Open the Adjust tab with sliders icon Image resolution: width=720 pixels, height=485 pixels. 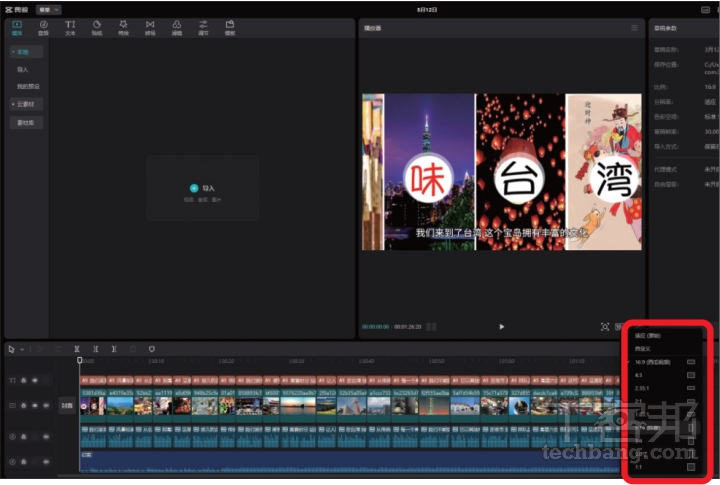[x=203, y=28]
